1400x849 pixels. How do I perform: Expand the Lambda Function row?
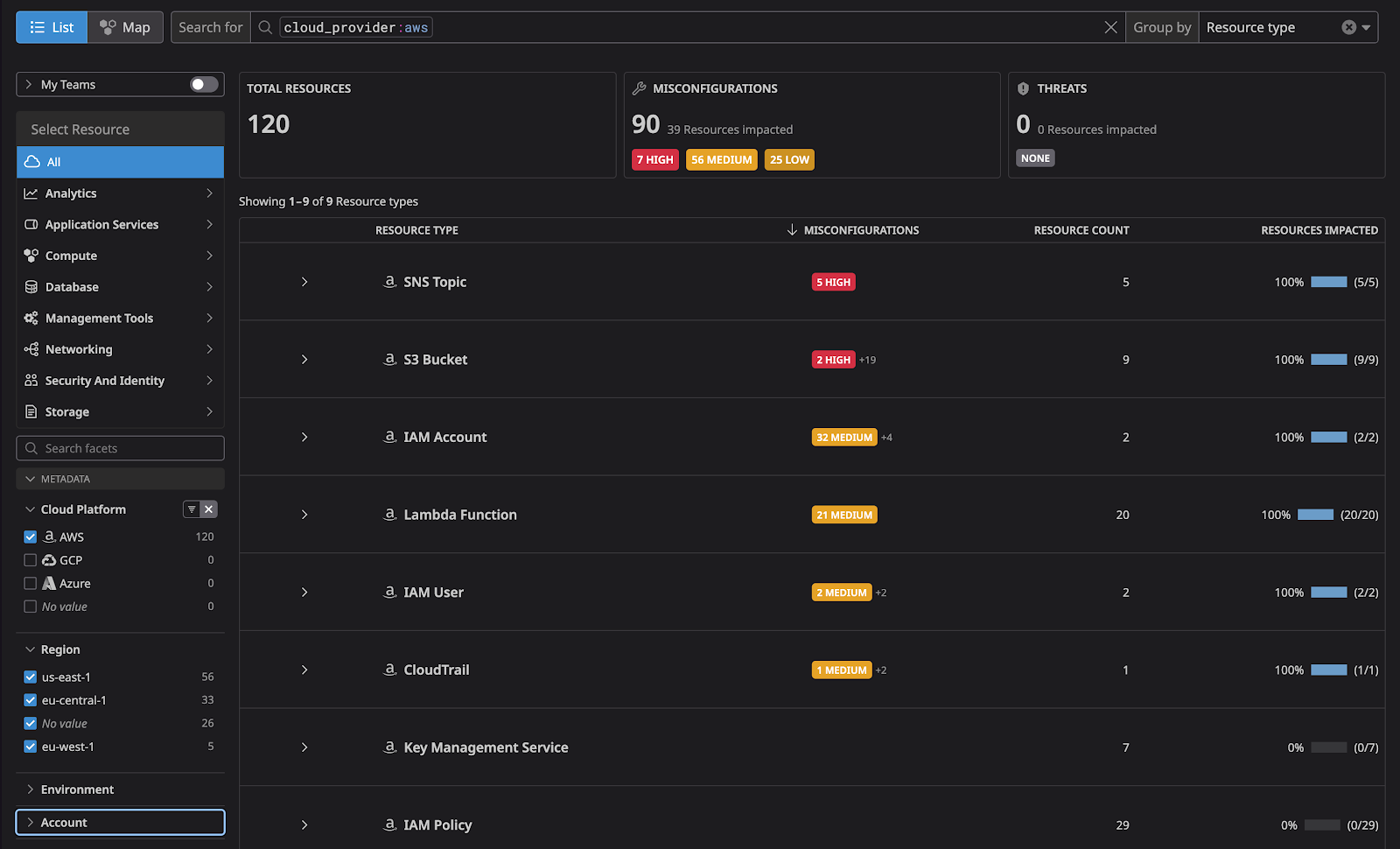tap(304, 515)
